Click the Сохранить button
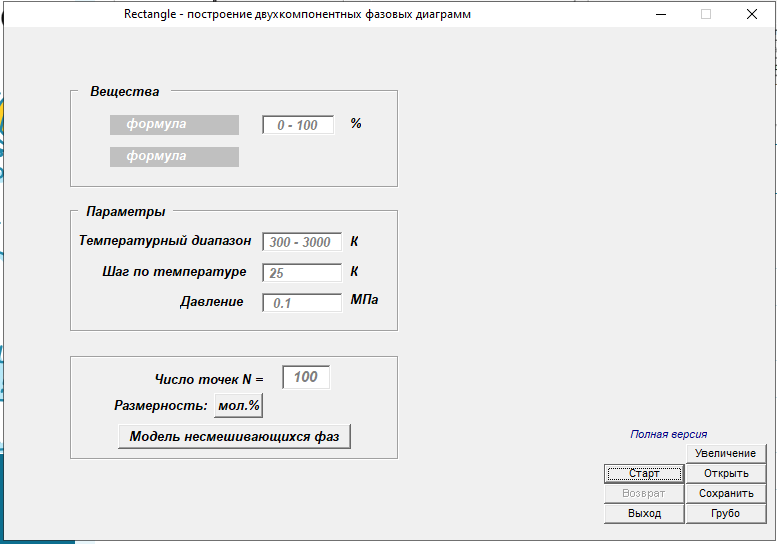 (726, 494)
